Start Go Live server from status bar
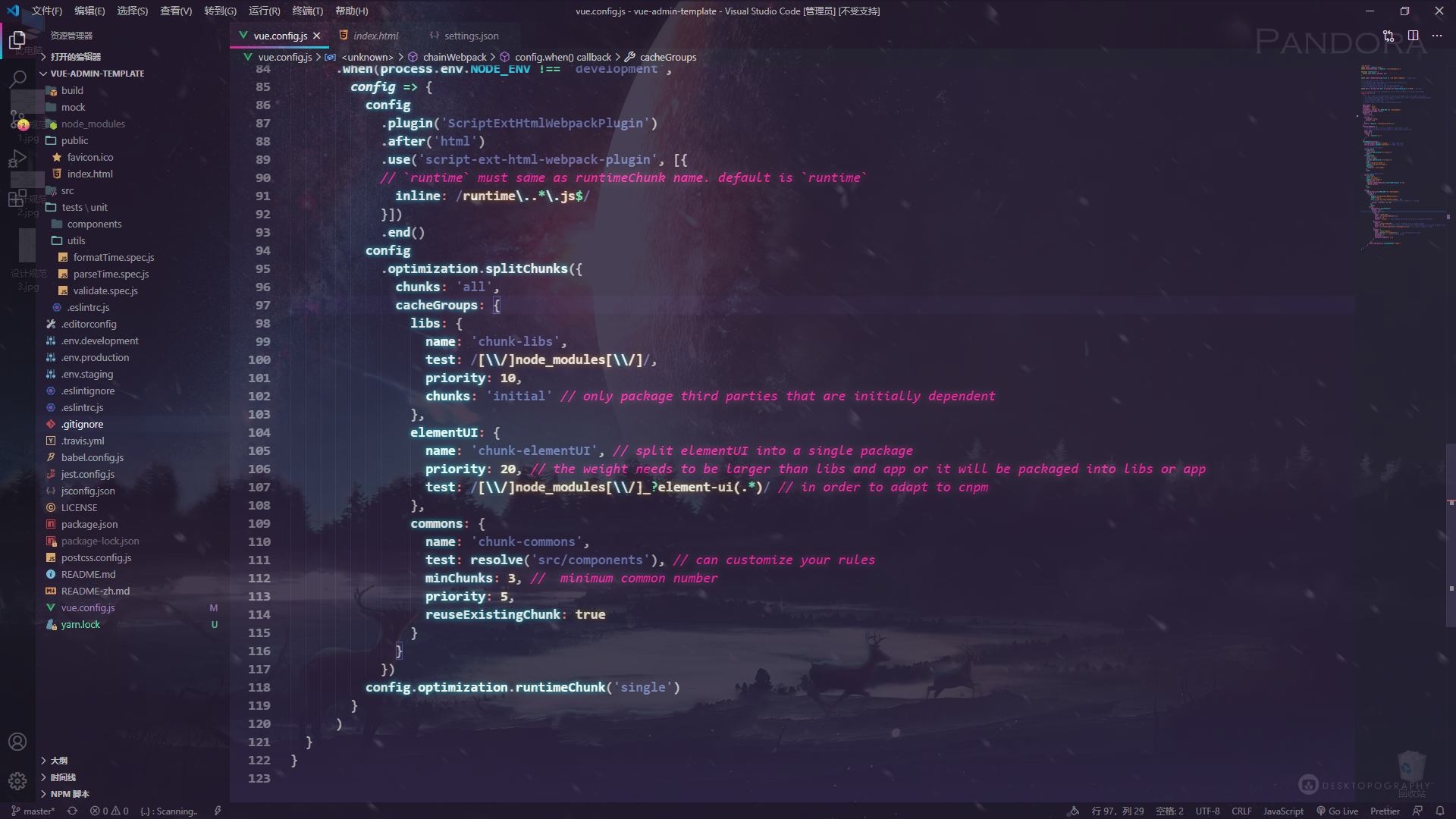This screenshot has height=819, width=1456. [x=1338, y=811]
